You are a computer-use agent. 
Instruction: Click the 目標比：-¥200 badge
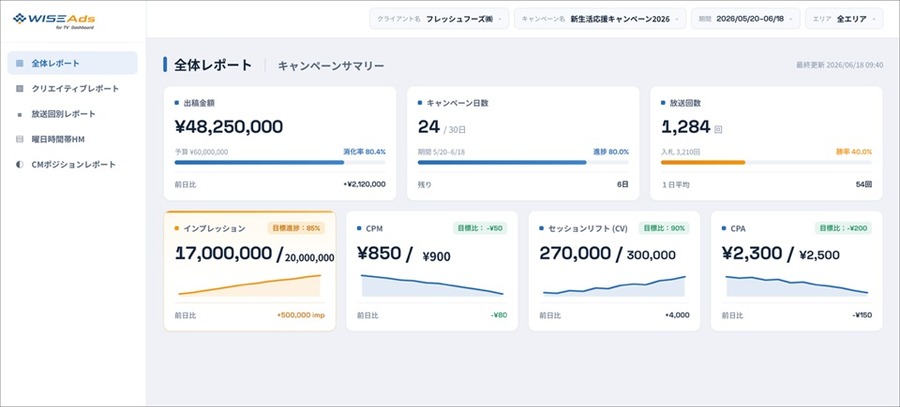[843, 228]
